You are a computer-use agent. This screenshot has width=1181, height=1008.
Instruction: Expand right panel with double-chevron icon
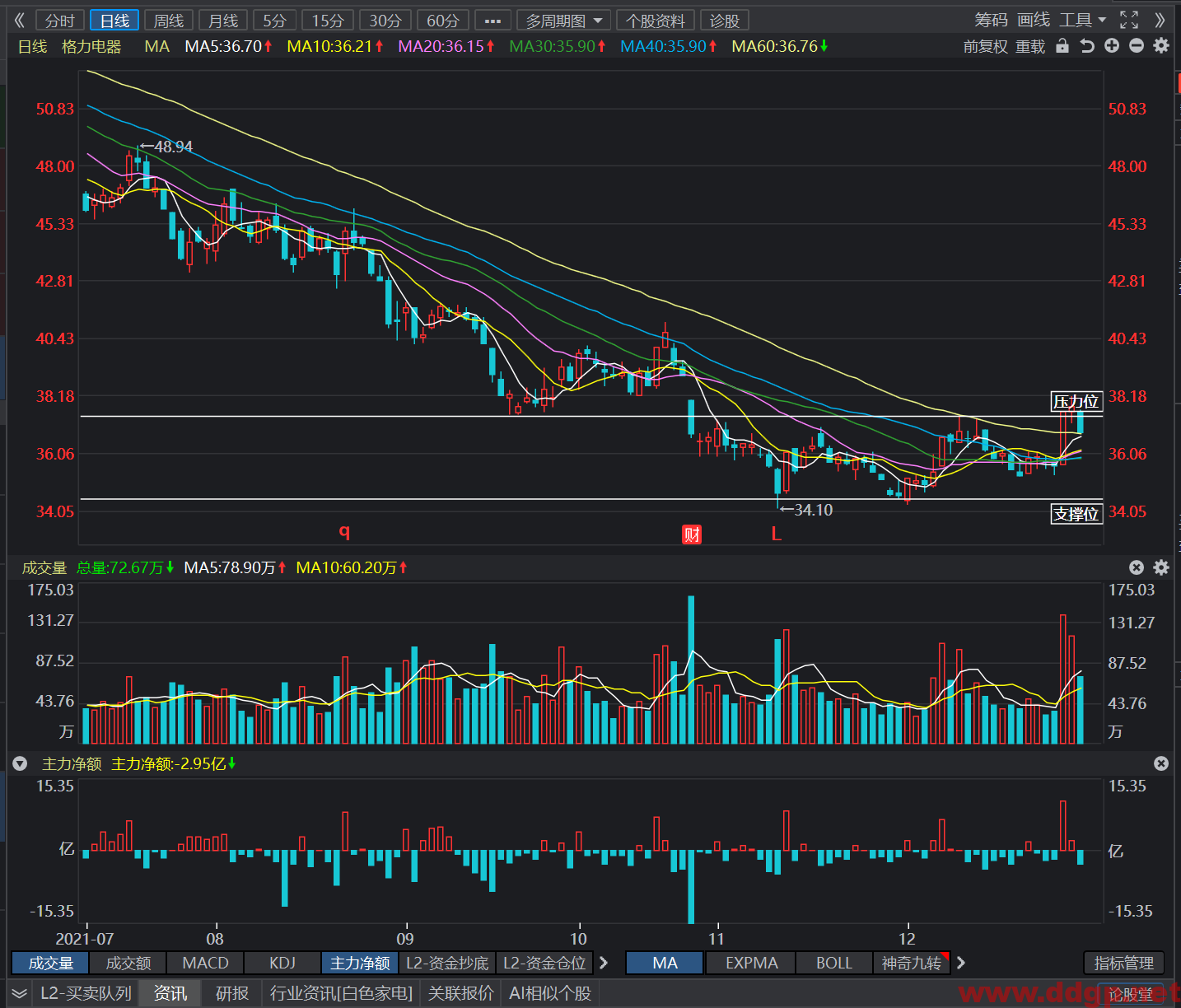tap(1160, 20)
